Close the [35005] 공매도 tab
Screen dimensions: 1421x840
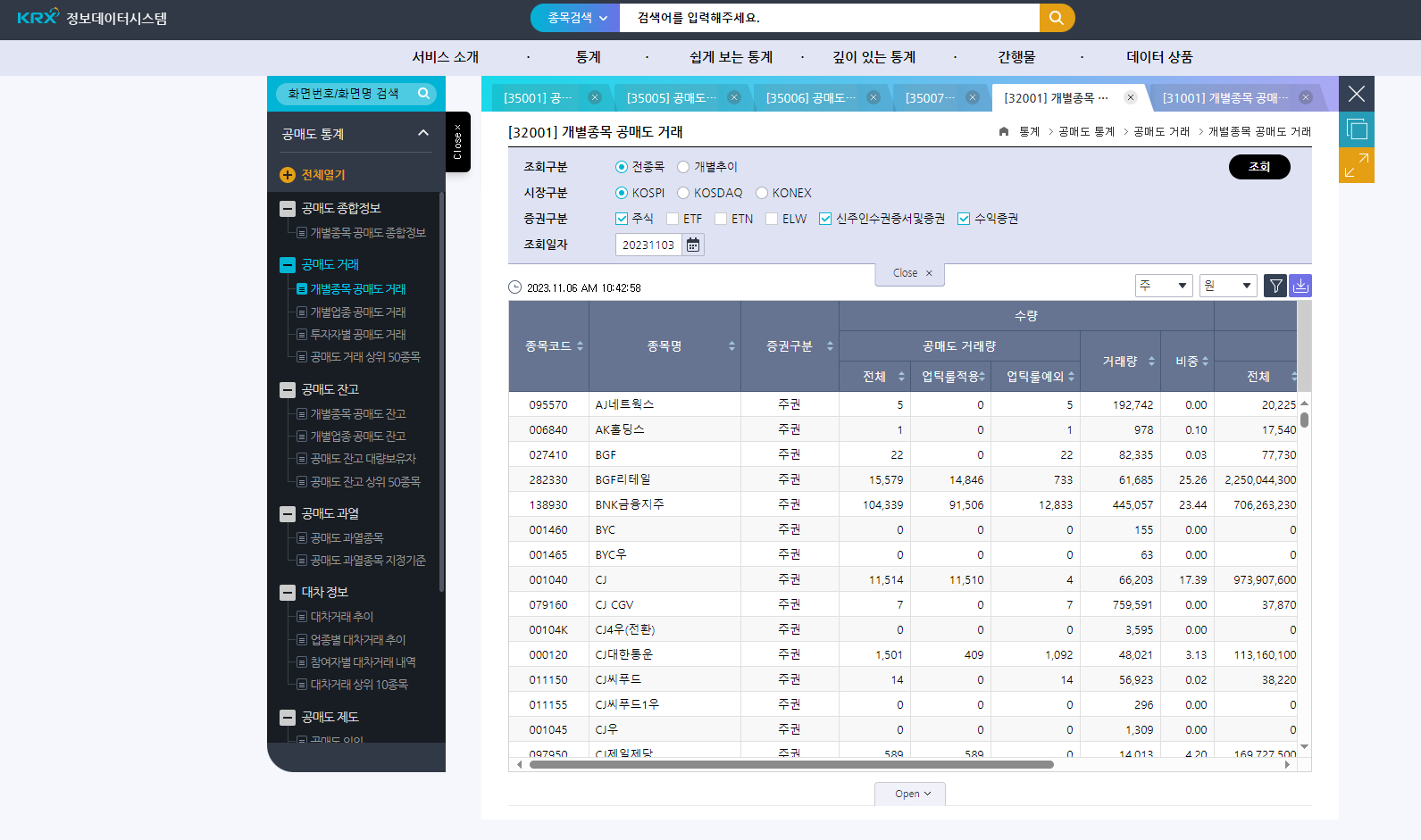(734, 97)
